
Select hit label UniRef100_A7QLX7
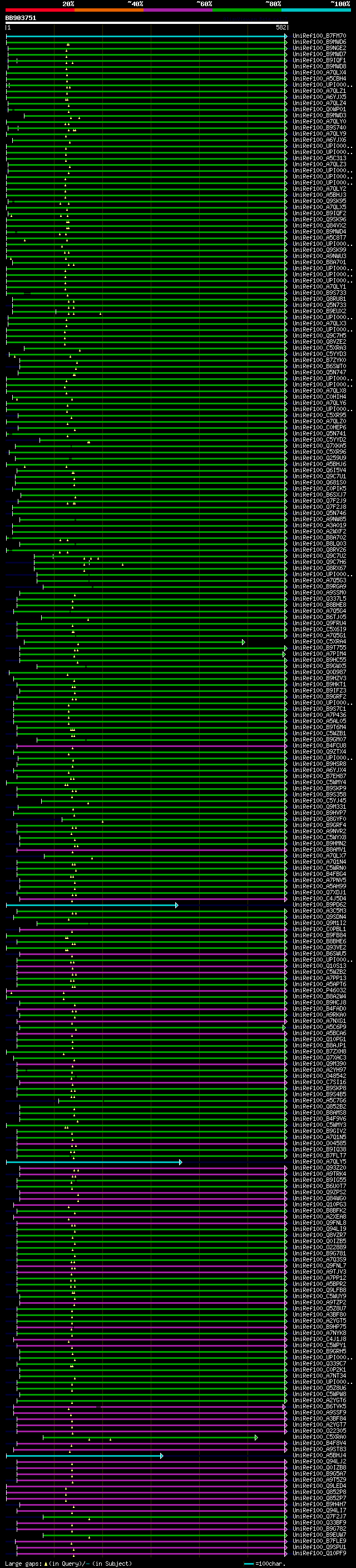pos(319,856)
